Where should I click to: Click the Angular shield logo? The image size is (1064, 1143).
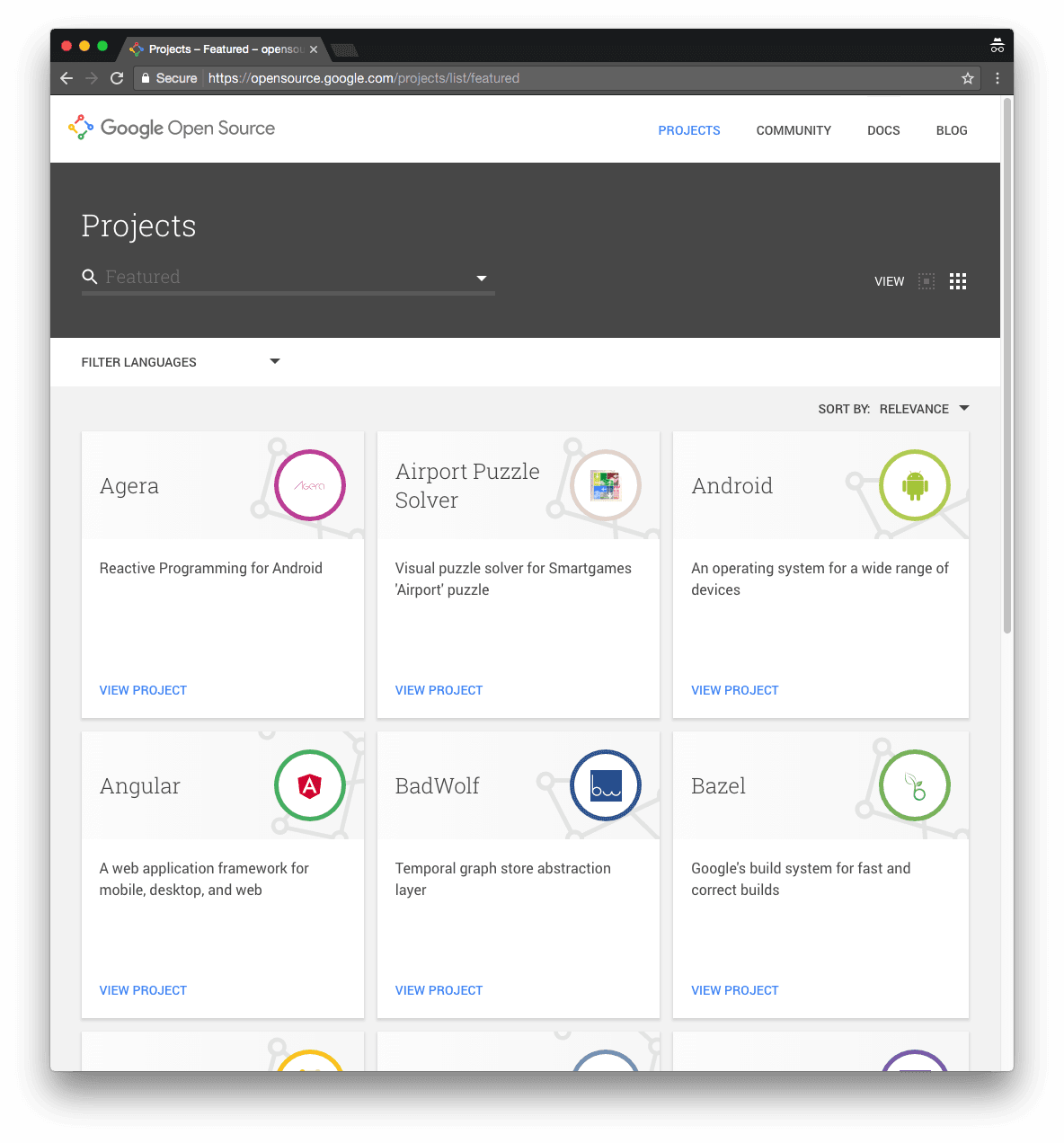310,785
